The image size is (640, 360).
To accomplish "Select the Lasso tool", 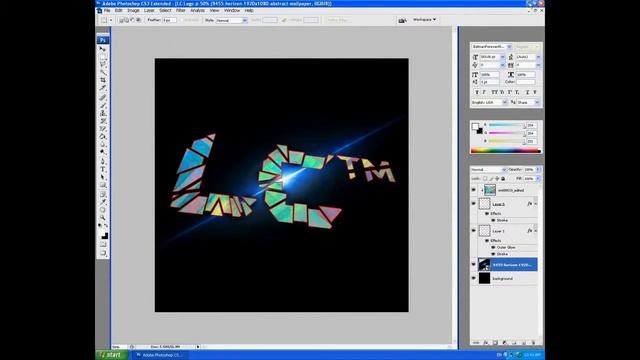I will (103, 64).
